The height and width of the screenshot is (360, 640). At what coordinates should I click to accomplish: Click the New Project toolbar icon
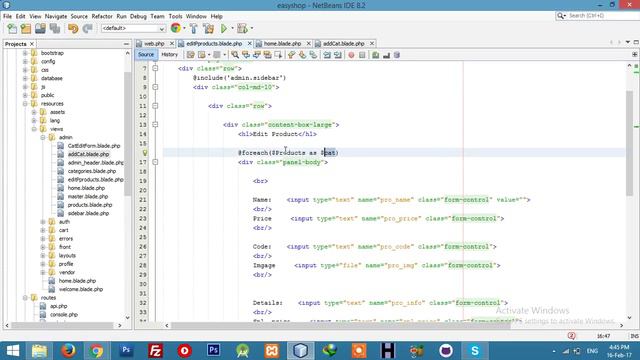point(26,29)
